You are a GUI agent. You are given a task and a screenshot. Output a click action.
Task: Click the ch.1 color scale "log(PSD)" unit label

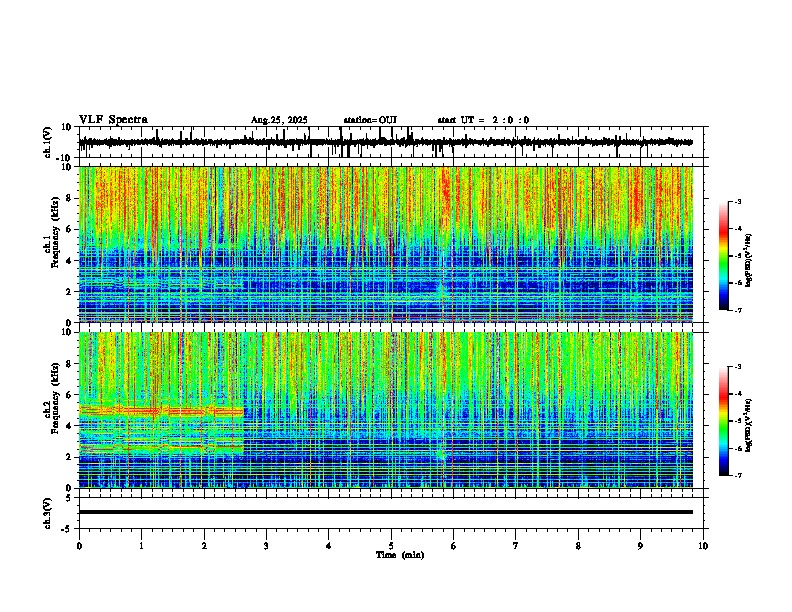749,260
